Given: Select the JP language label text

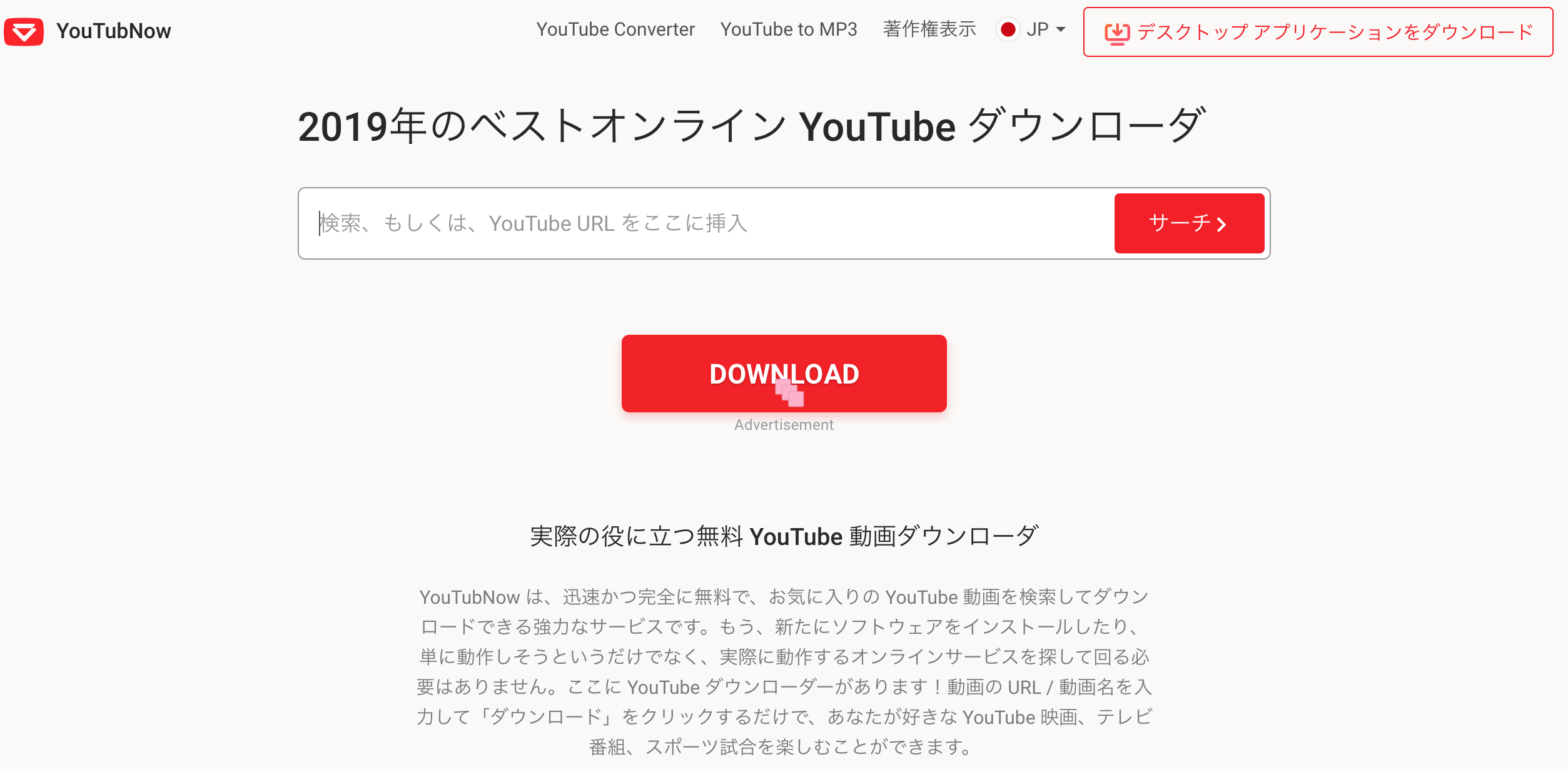Looking at the screenshot, I should coord(1038,29).
